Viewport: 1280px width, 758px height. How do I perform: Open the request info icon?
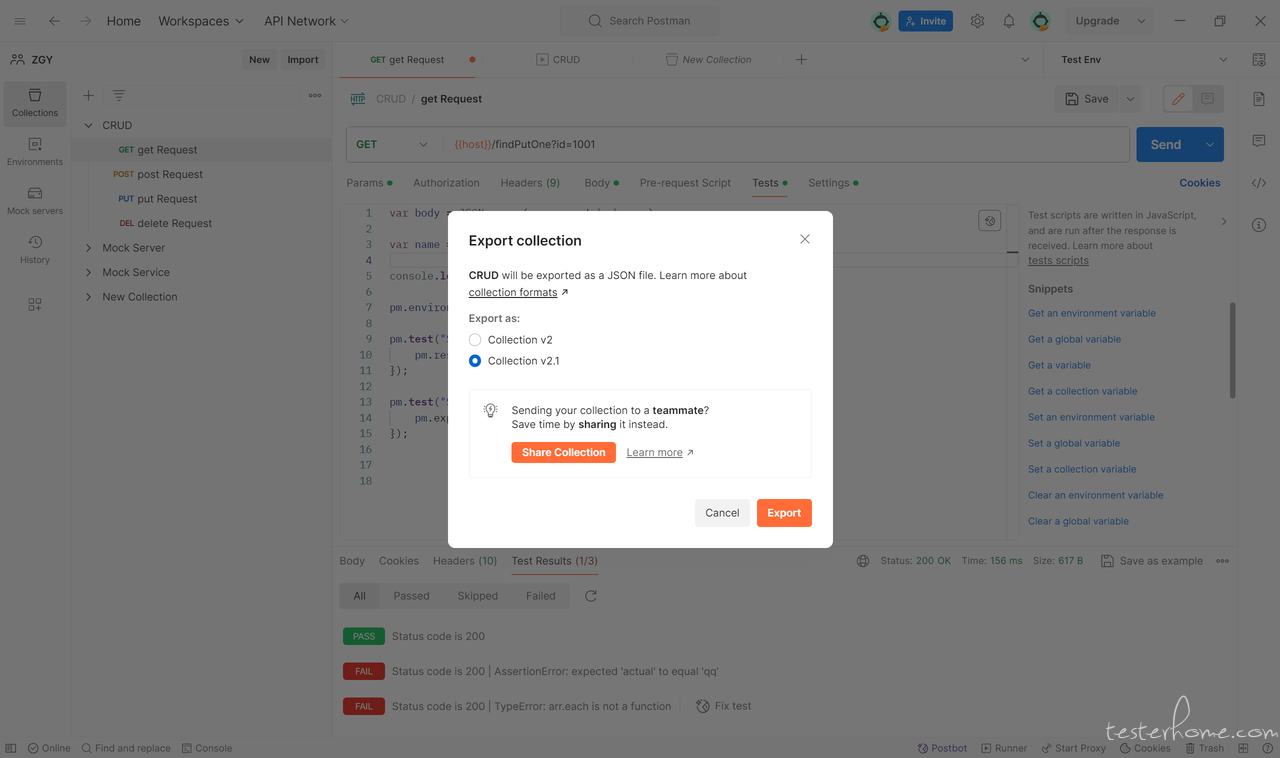point(1259,225)
